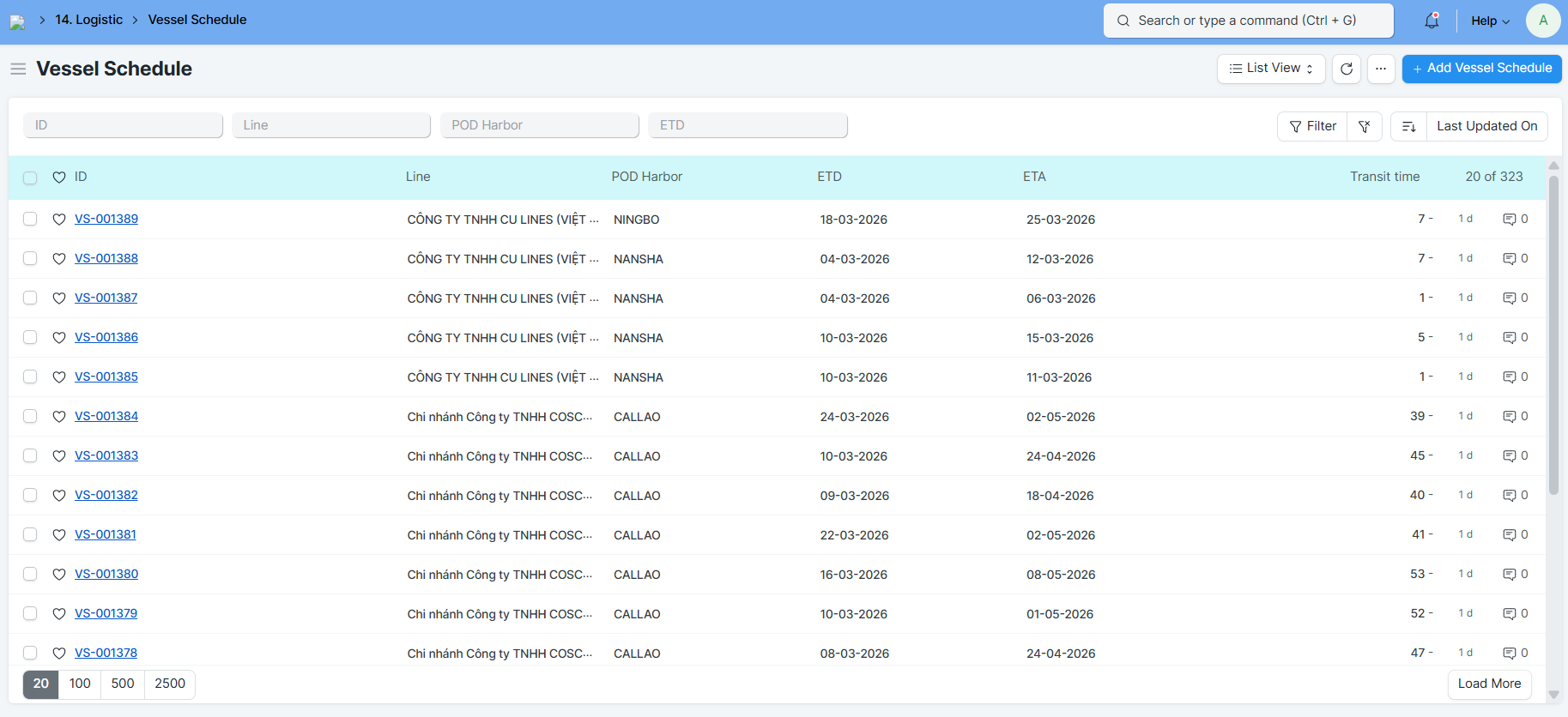This screenshot has width=1568, height=717.
Task: Open the three-dots more options menu
Action: (x=1381, y=69)
